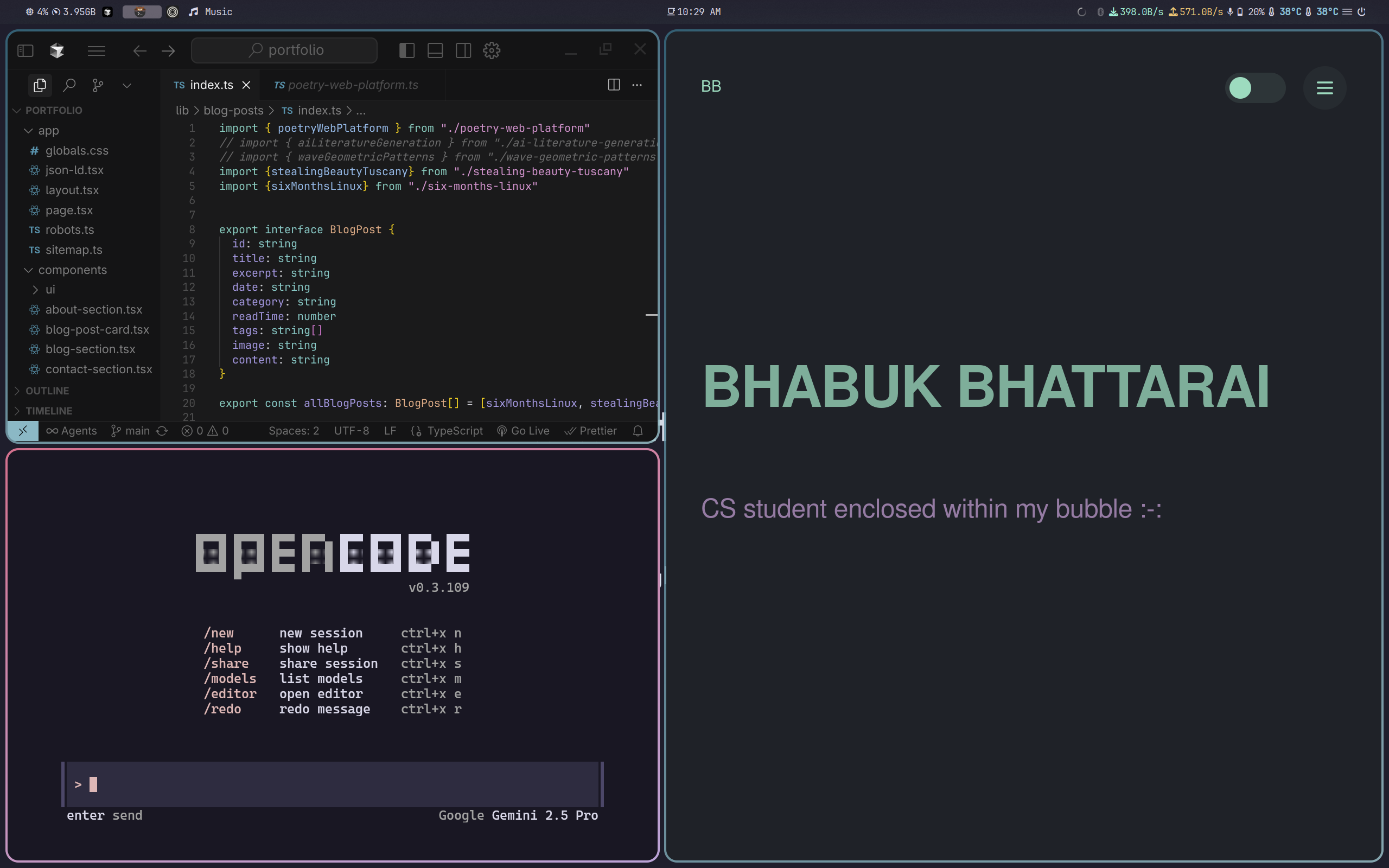
Task: Expand the OUTLINE section
Action: tap(47, 391)
